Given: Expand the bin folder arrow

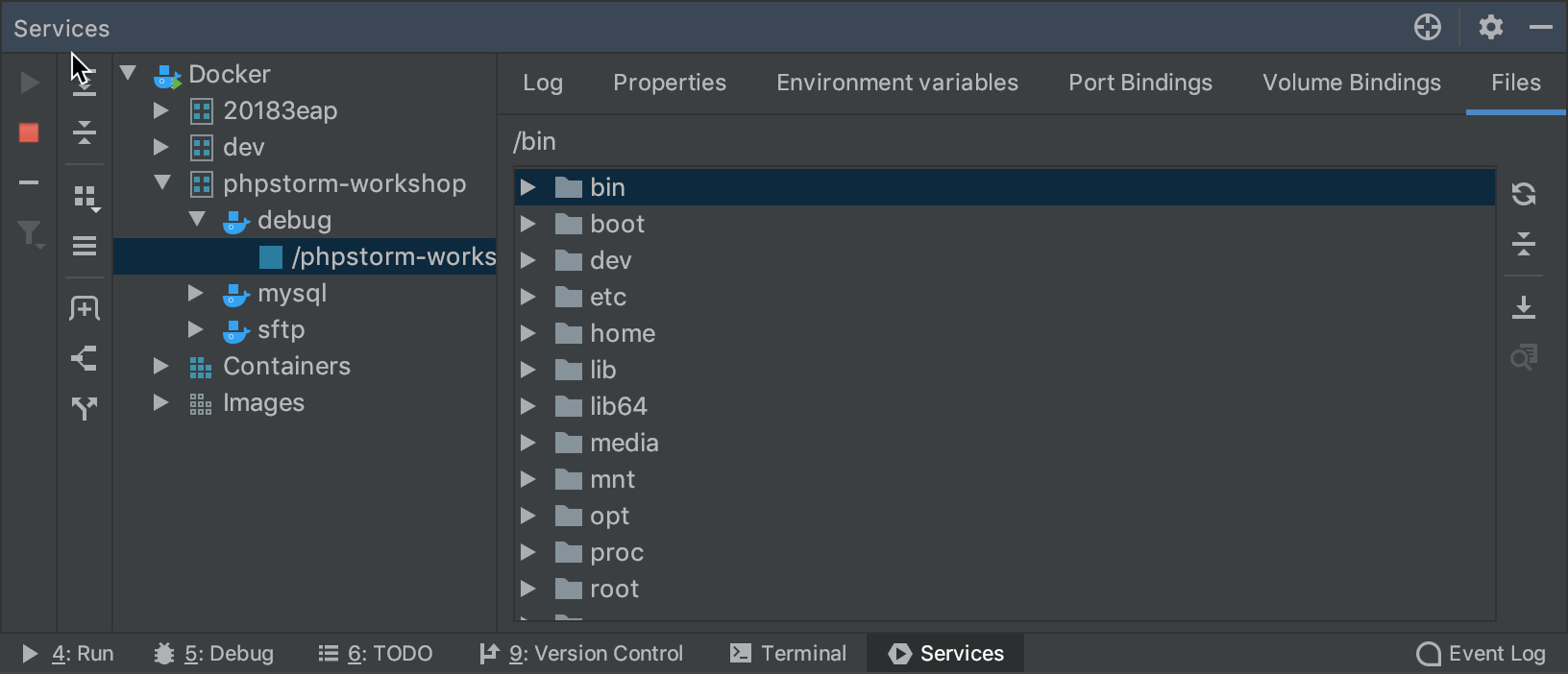Looking at the screenshot, I should coord(527,187).
